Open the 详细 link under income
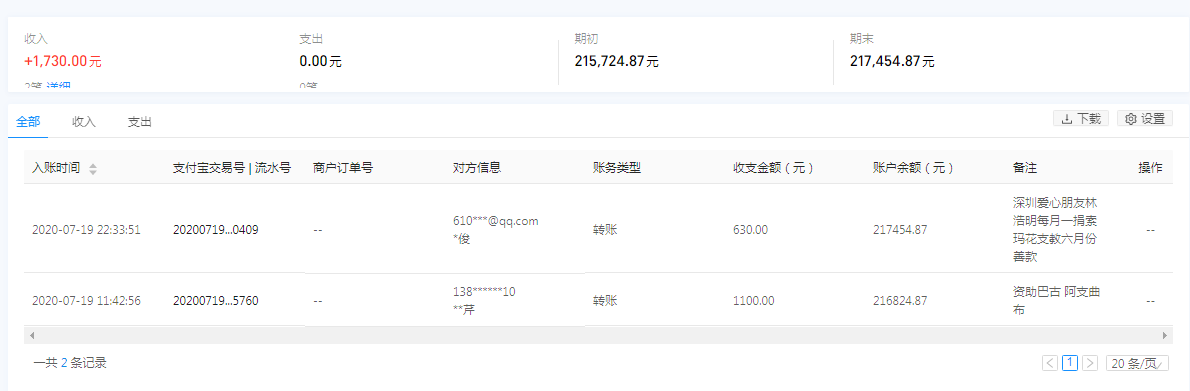The width and height of the screenshot is (1190, 391). pyautogui.click(x=59, y=86)
